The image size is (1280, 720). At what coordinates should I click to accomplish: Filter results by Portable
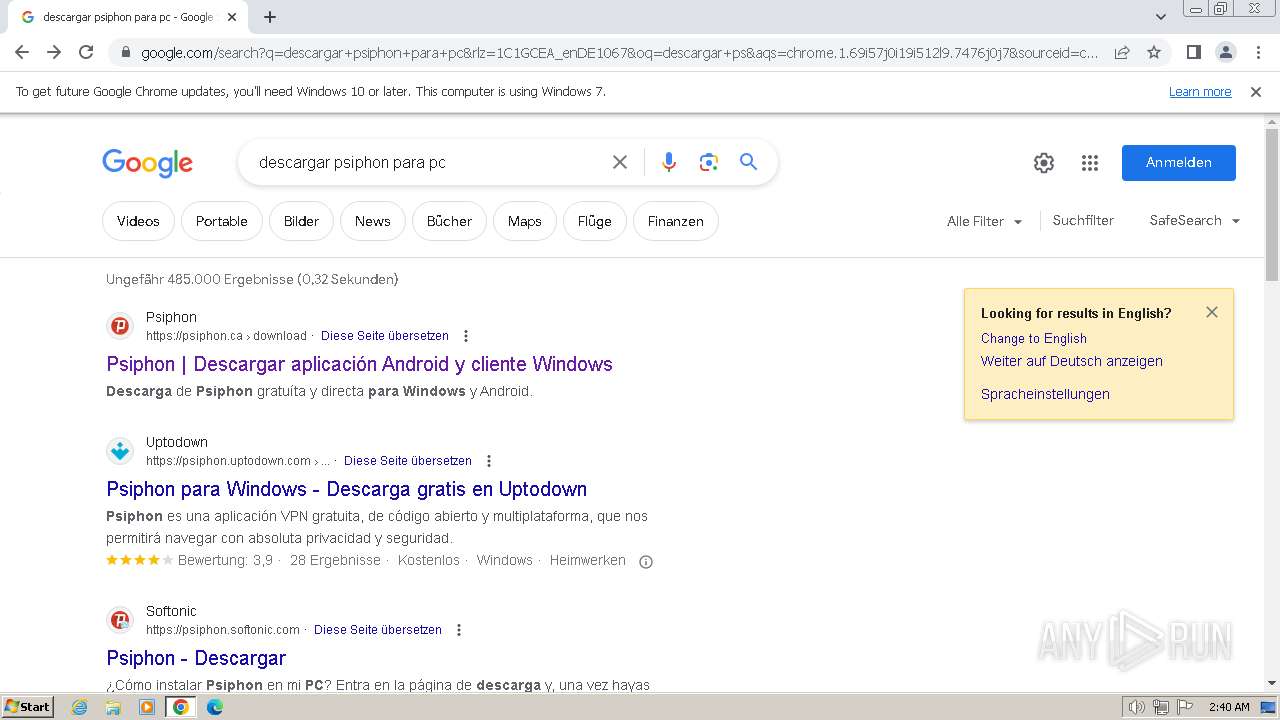click(x=222, y=221)
